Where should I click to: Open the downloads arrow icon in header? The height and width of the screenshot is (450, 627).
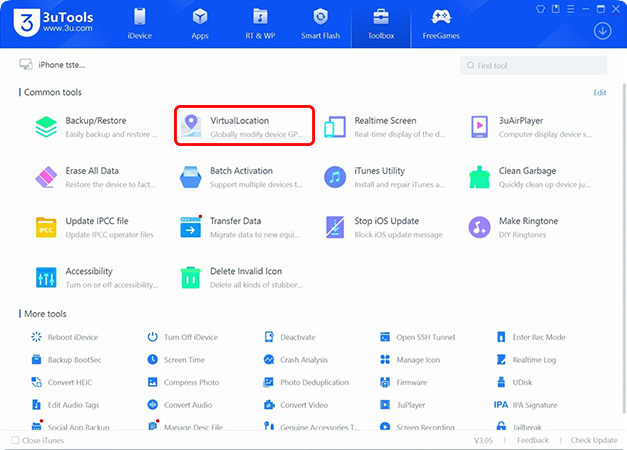coord(602,31)
